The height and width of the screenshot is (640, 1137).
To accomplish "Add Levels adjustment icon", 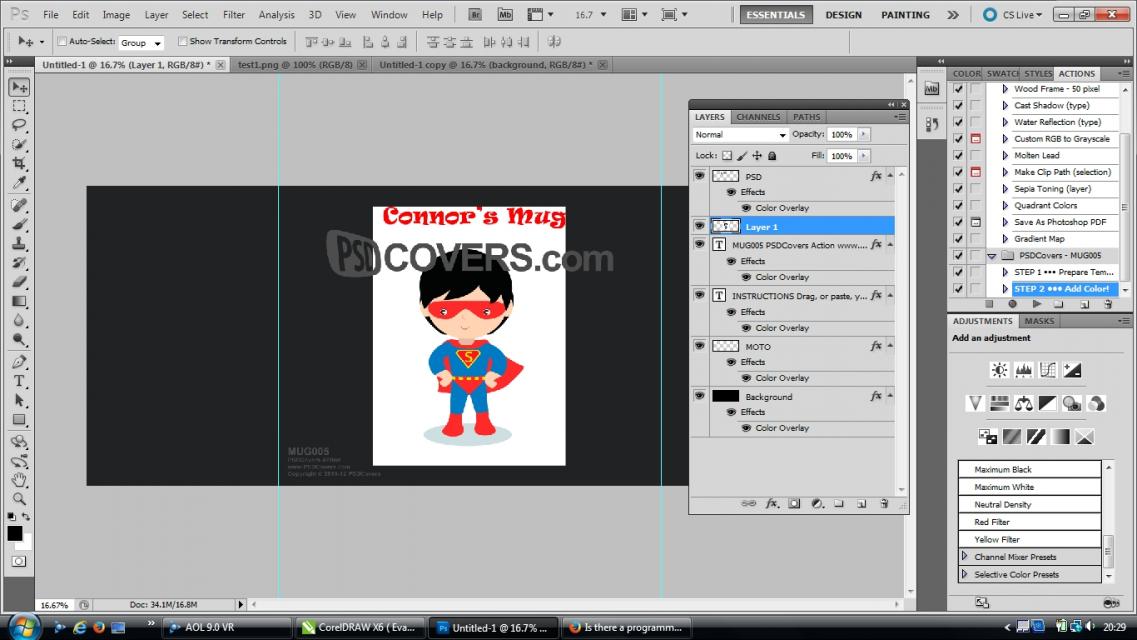I will (1023, 370).
